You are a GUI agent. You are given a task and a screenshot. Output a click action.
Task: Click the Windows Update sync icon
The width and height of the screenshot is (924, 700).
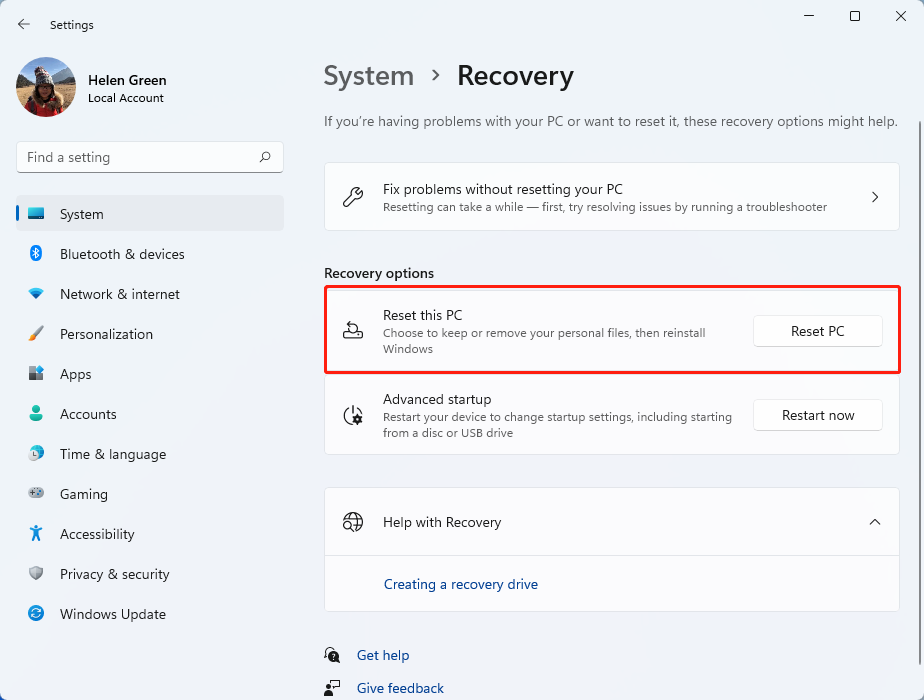pos(36,613)
